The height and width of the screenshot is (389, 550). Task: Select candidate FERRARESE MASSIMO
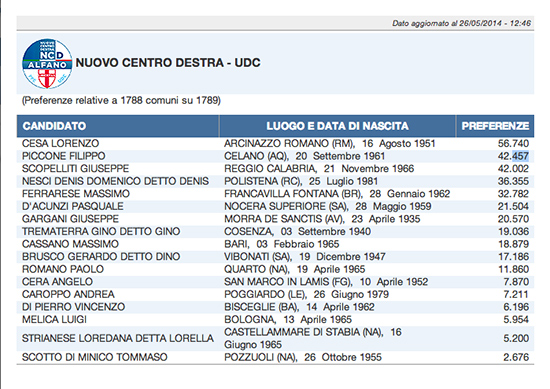[x=76, y=194]
